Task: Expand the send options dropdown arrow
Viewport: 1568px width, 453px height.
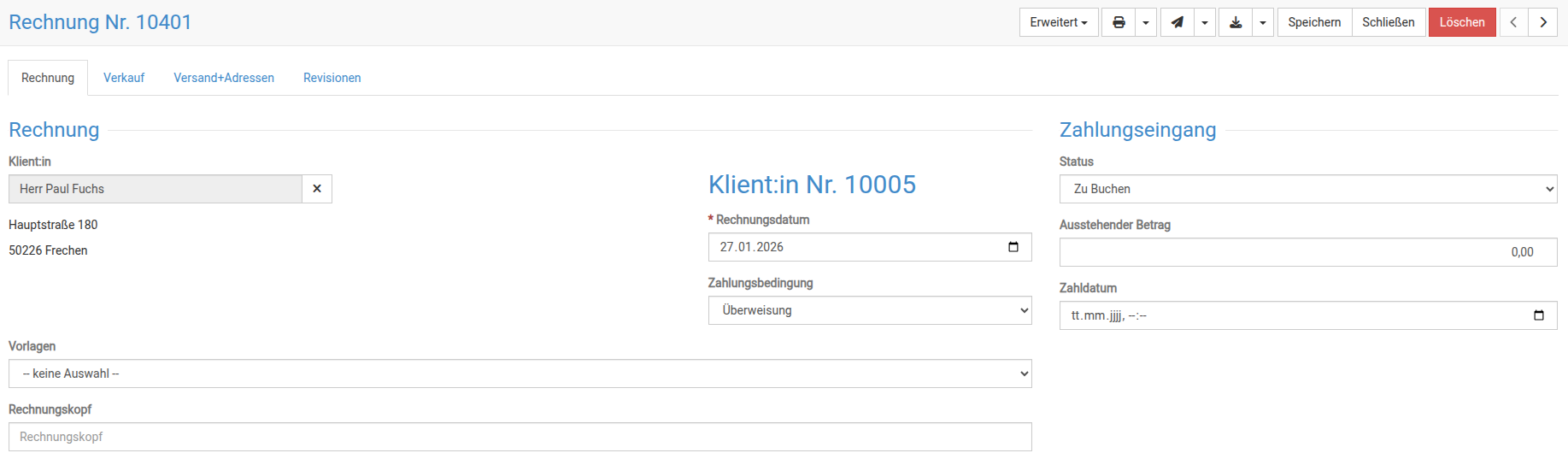Action: (1205, 22)
